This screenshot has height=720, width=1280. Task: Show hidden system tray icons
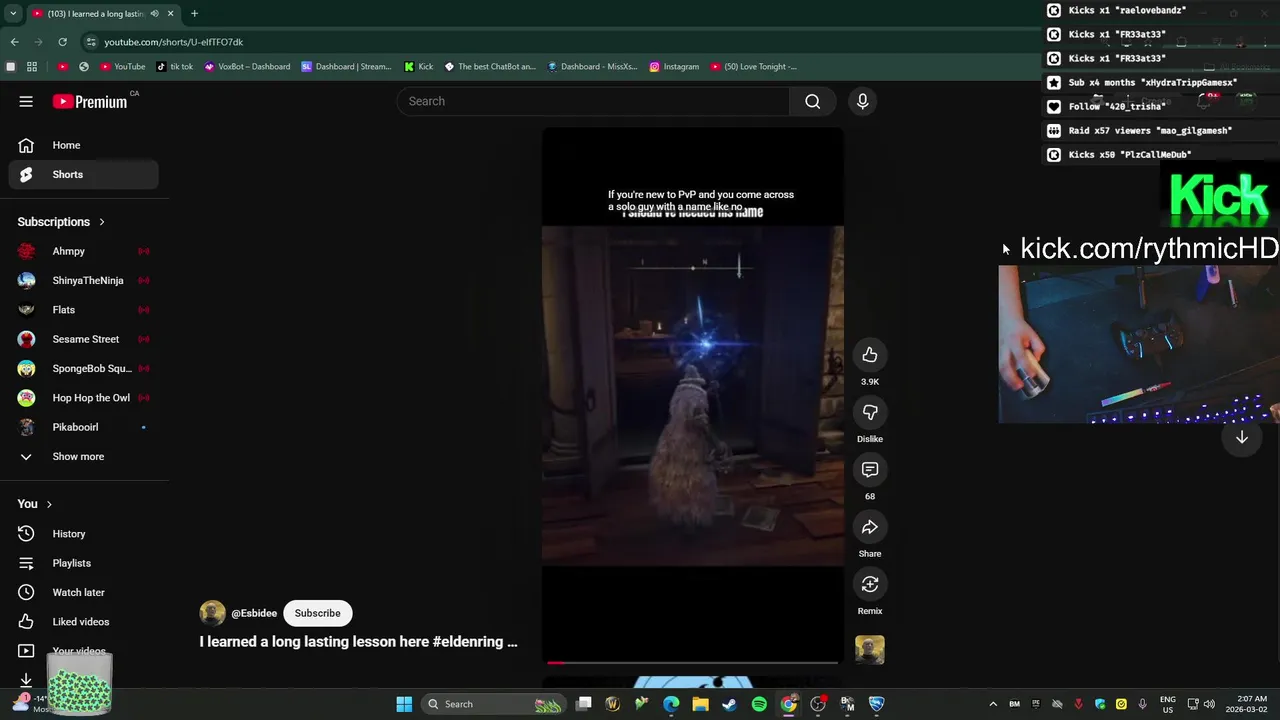(x=993, y=704)
